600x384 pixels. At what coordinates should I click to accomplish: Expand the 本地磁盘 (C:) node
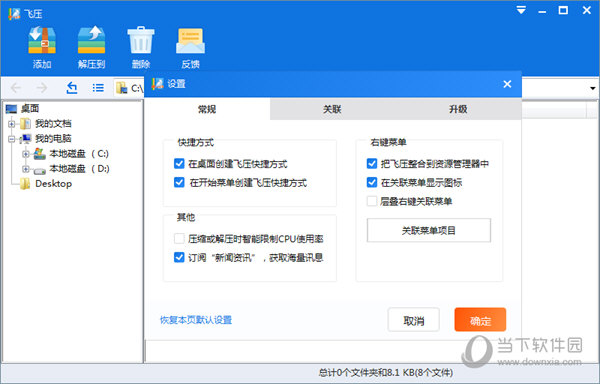(26, 154)
